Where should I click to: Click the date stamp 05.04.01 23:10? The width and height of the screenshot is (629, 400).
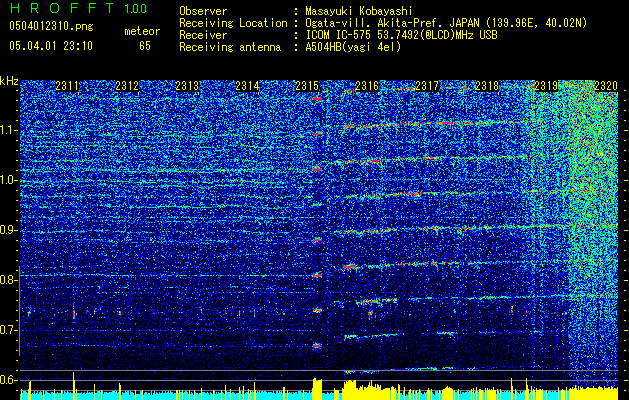[51, 46]
